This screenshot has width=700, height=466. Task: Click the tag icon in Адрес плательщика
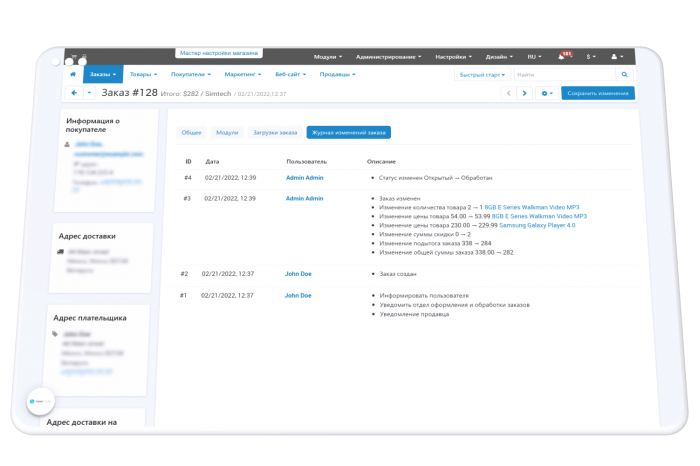(55, 333)
